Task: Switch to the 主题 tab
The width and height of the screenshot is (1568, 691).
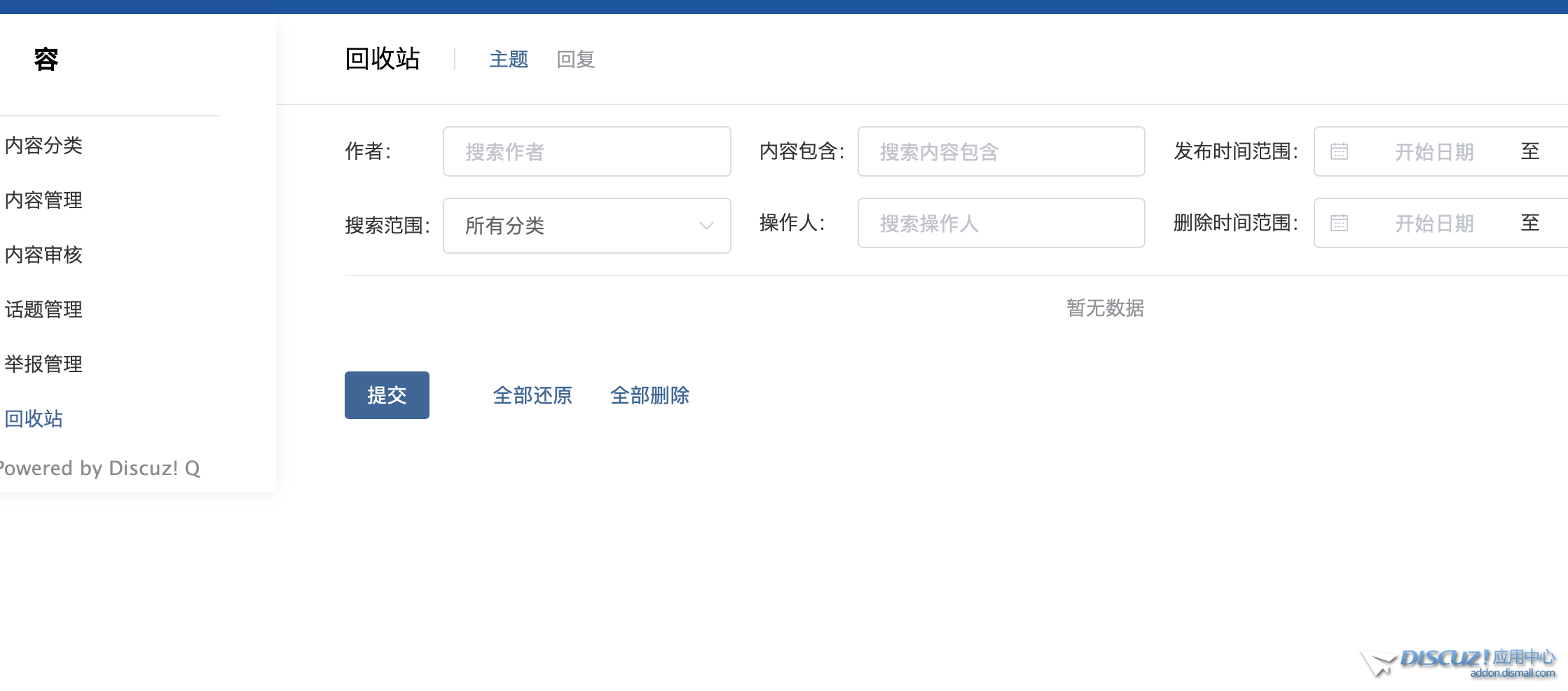Action: pos(509,60)
